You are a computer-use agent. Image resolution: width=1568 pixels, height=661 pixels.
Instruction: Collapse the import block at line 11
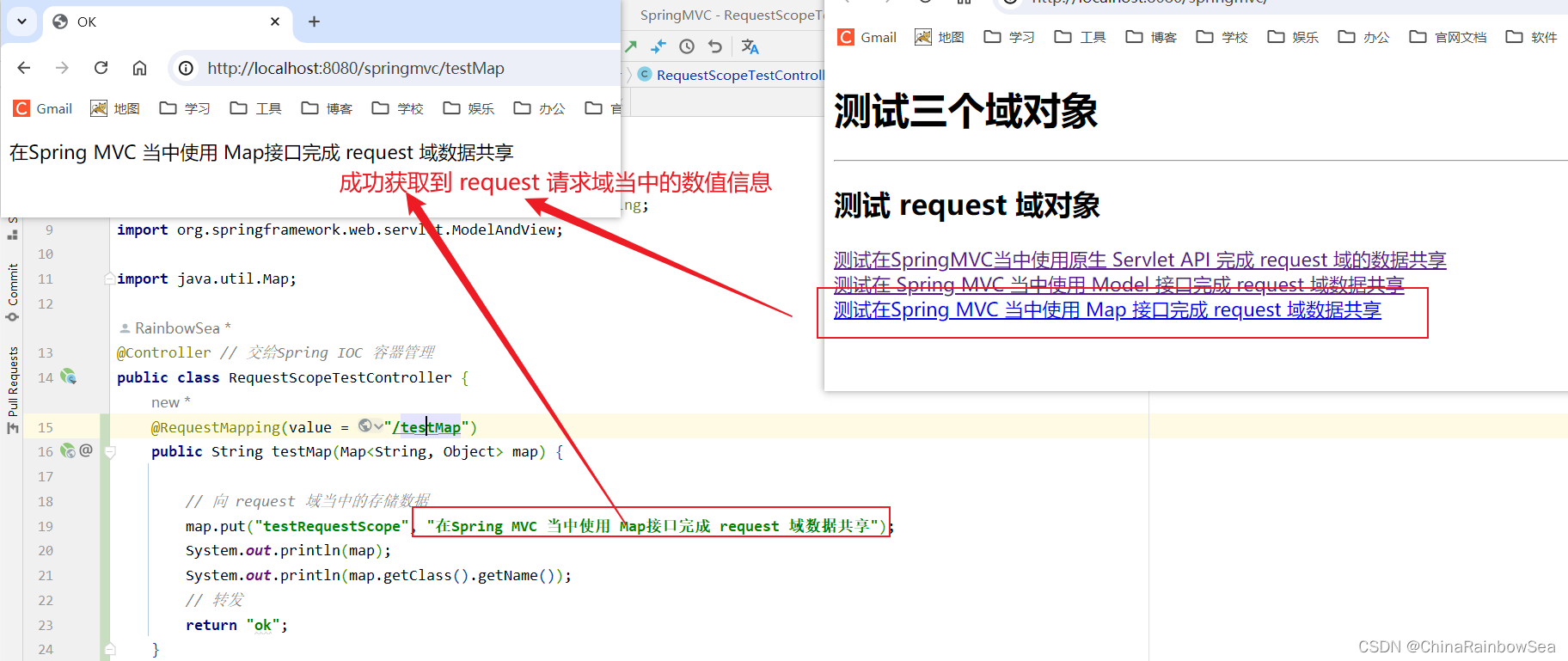click(109, 278)
